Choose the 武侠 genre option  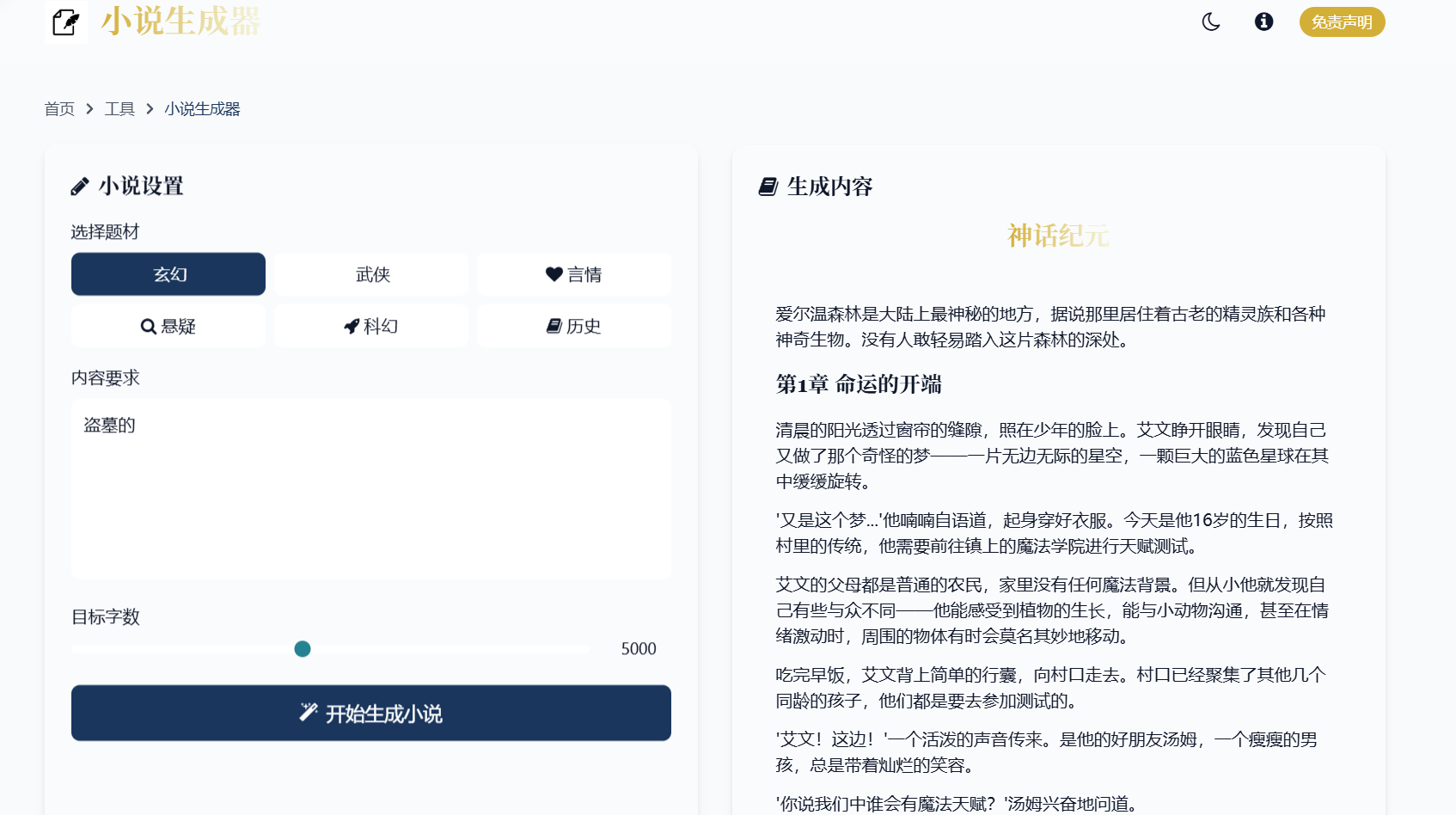371,274
